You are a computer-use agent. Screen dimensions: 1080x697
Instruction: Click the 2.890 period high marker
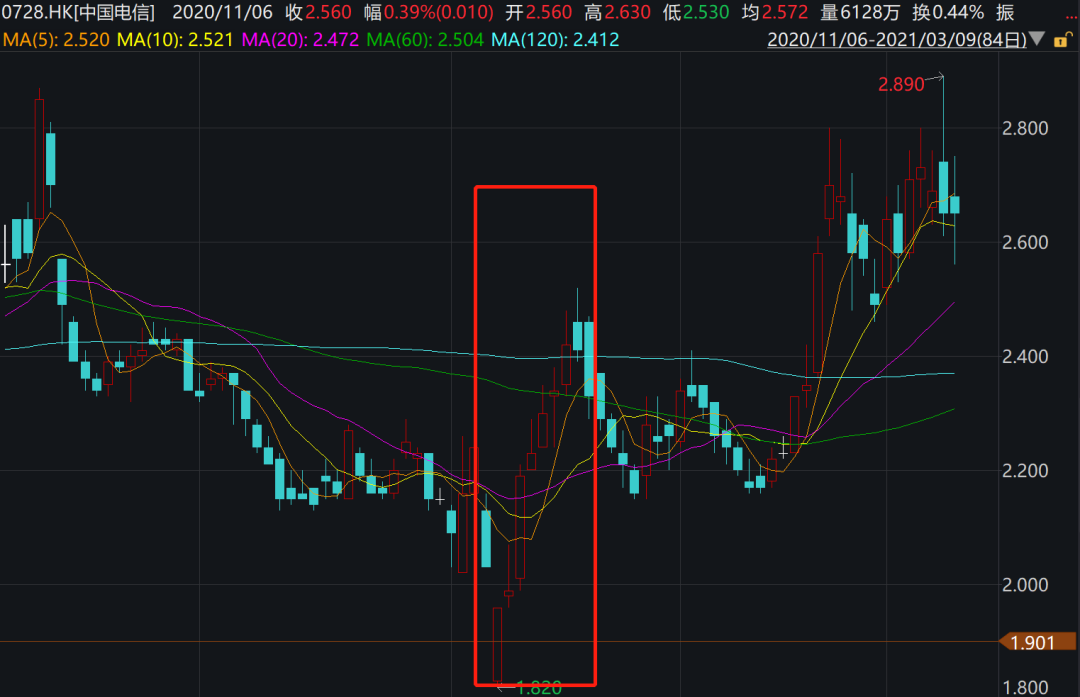coord(901,85)
